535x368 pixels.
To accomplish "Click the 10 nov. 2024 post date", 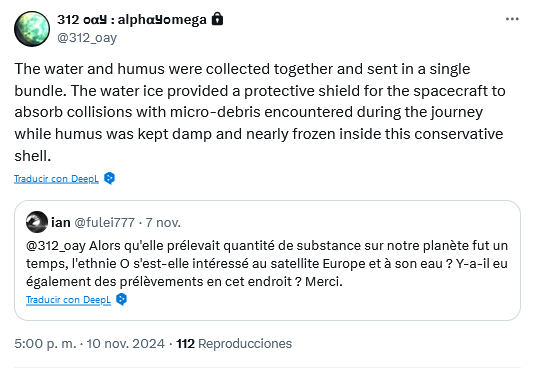I will pos(125,343).
